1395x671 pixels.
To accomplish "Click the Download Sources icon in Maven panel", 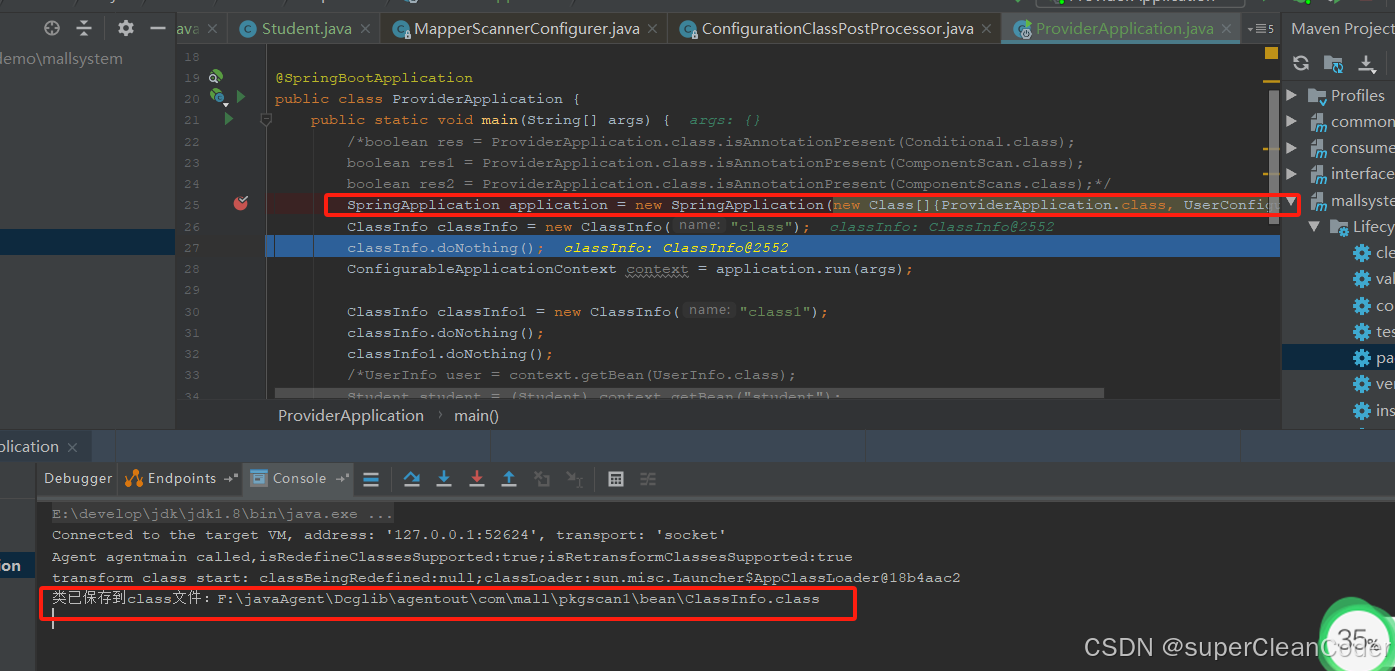I will pos(1364,62).
